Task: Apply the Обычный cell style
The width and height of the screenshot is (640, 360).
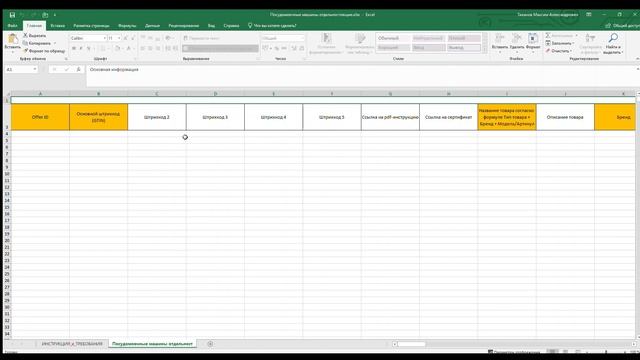Action: click(x=393, y=38)
